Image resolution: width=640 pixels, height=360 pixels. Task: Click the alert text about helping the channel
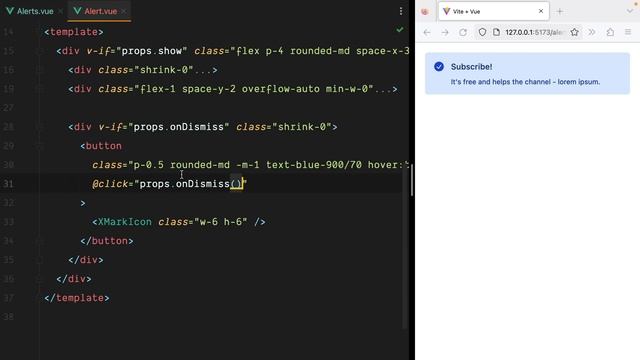[525, 82]
